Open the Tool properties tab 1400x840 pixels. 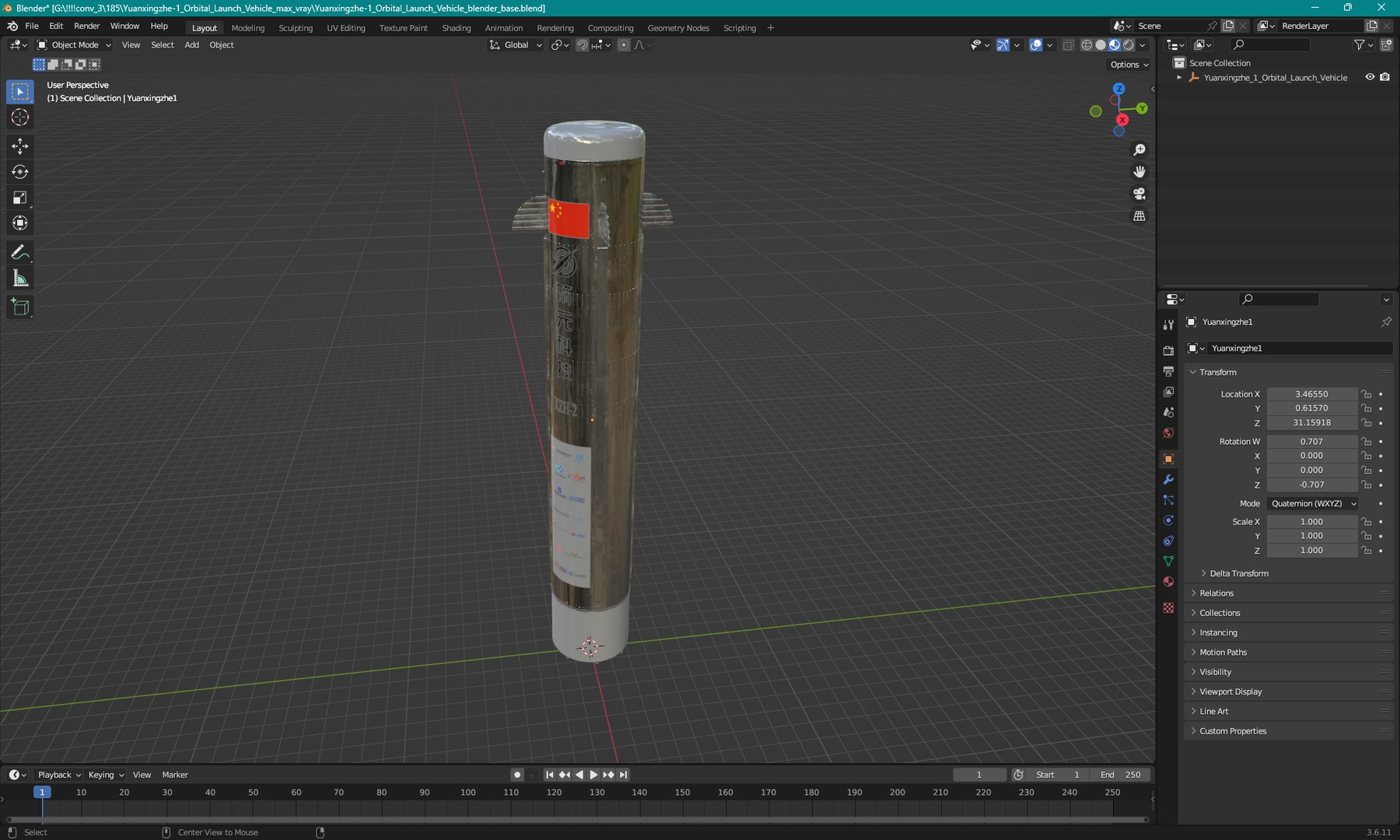pyautogui.click(x=1168, y=325)
